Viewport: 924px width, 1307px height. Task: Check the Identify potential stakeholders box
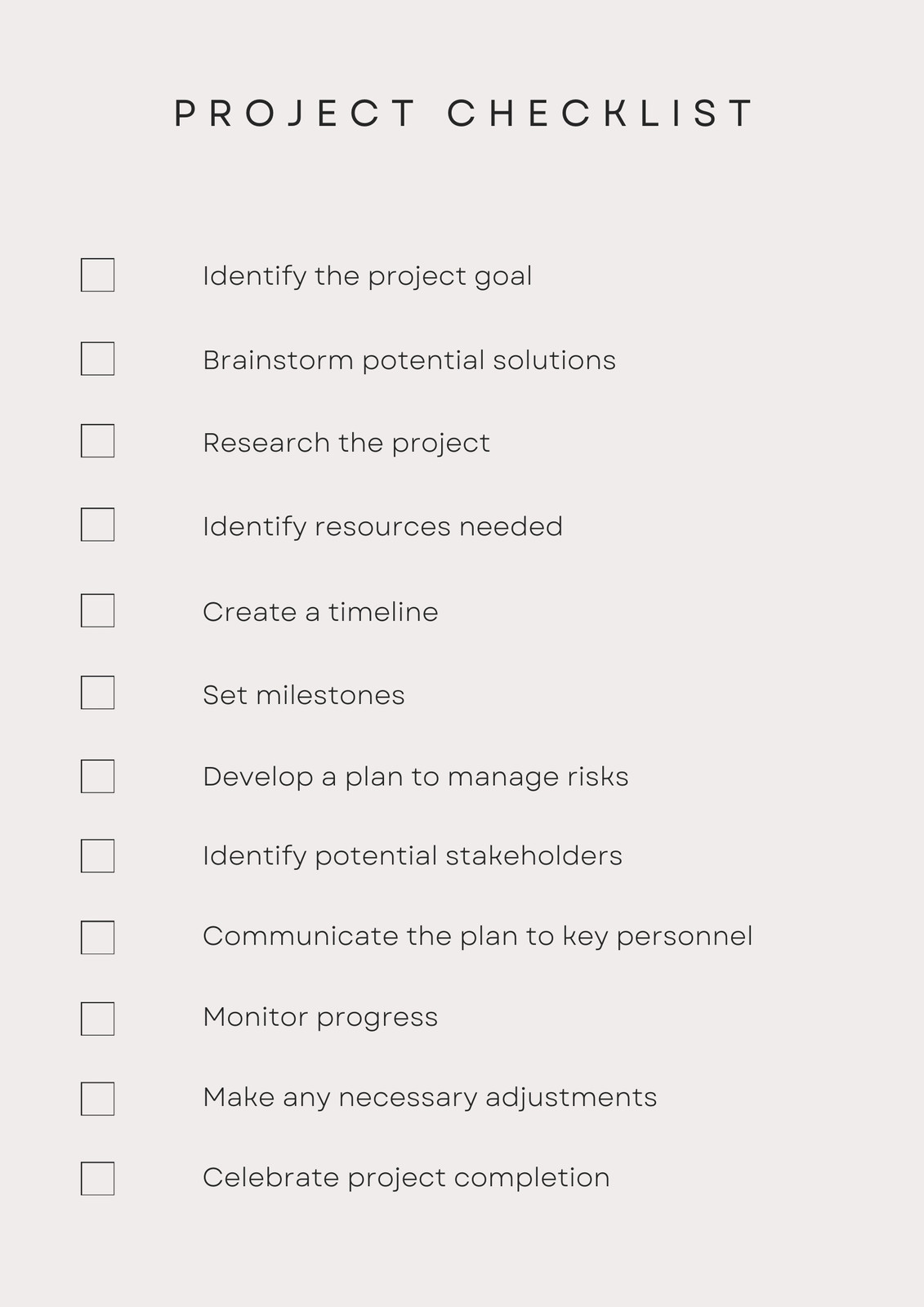coord(97,856)
